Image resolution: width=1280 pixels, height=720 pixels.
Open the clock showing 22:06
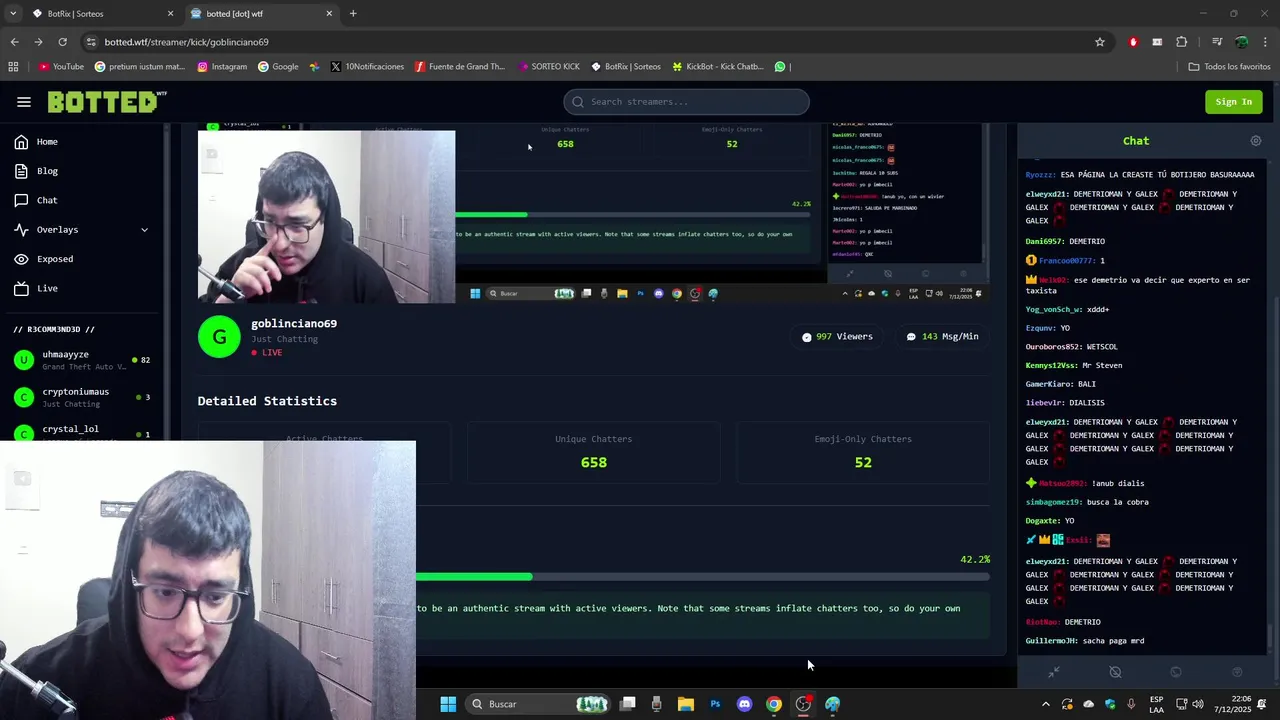[1232, 704]
